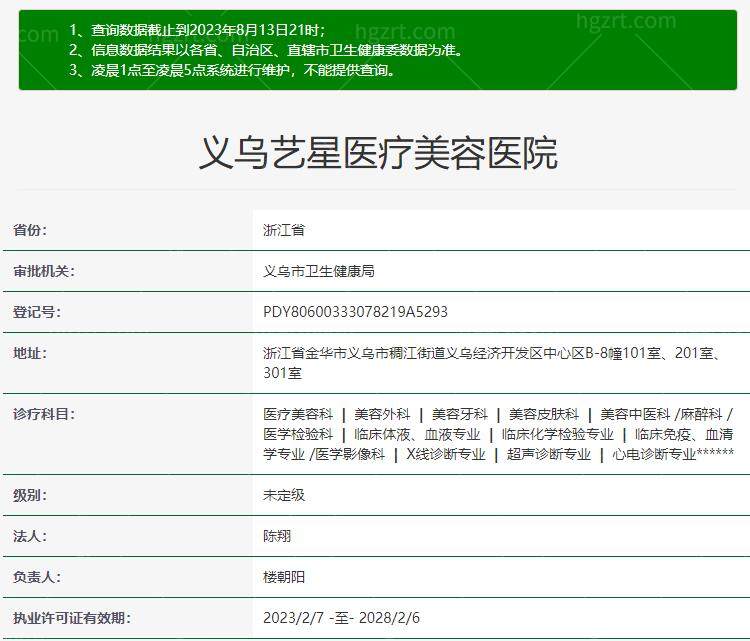Image resolution: width=750 pixels, height=641 pixels.
Task: Click the 地址 label
Action: tap(30, 353)
